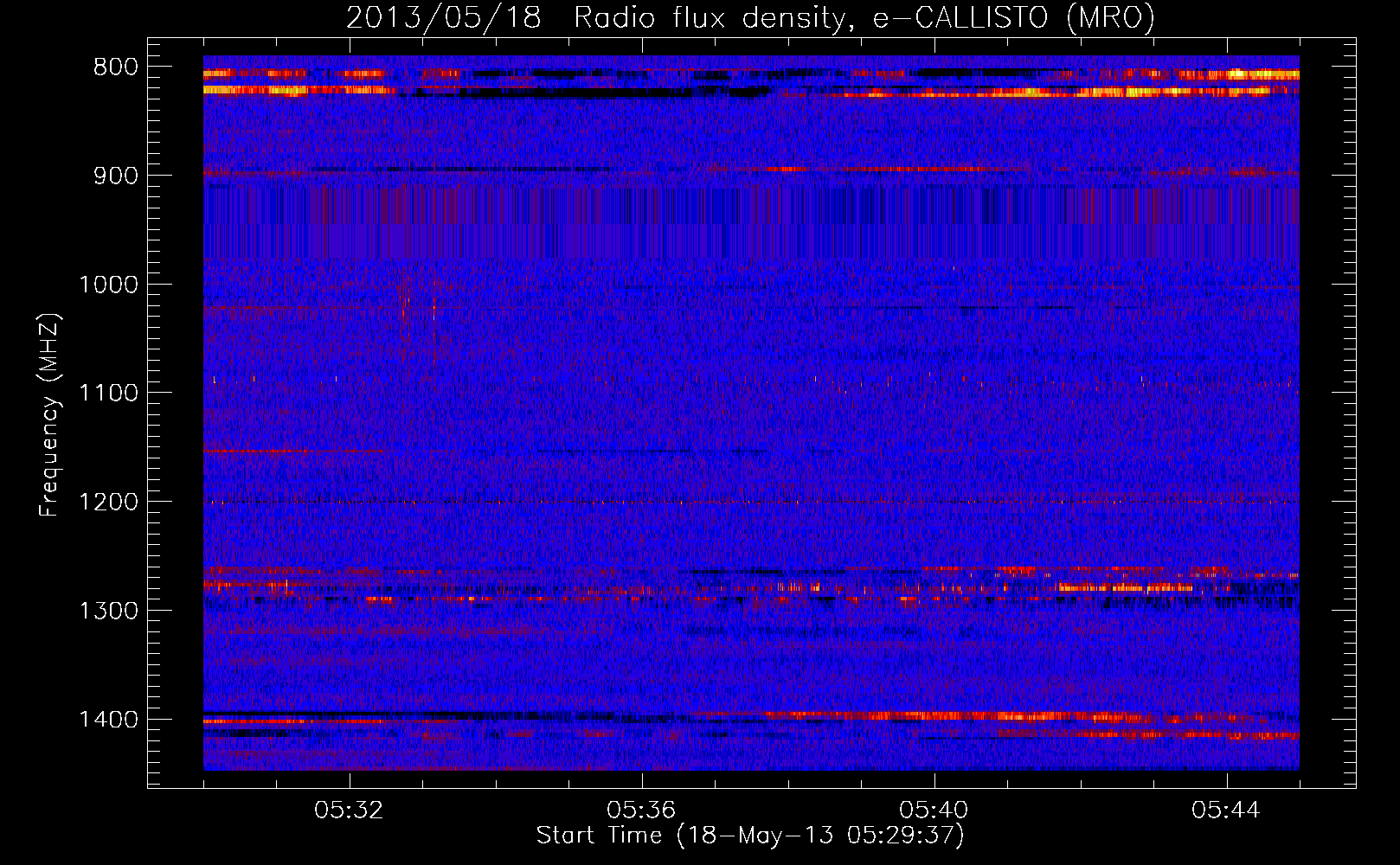This screenshot has height=865, width=1400.
Task: Click the 1100 frequency tick label
Action: (108, 394)
